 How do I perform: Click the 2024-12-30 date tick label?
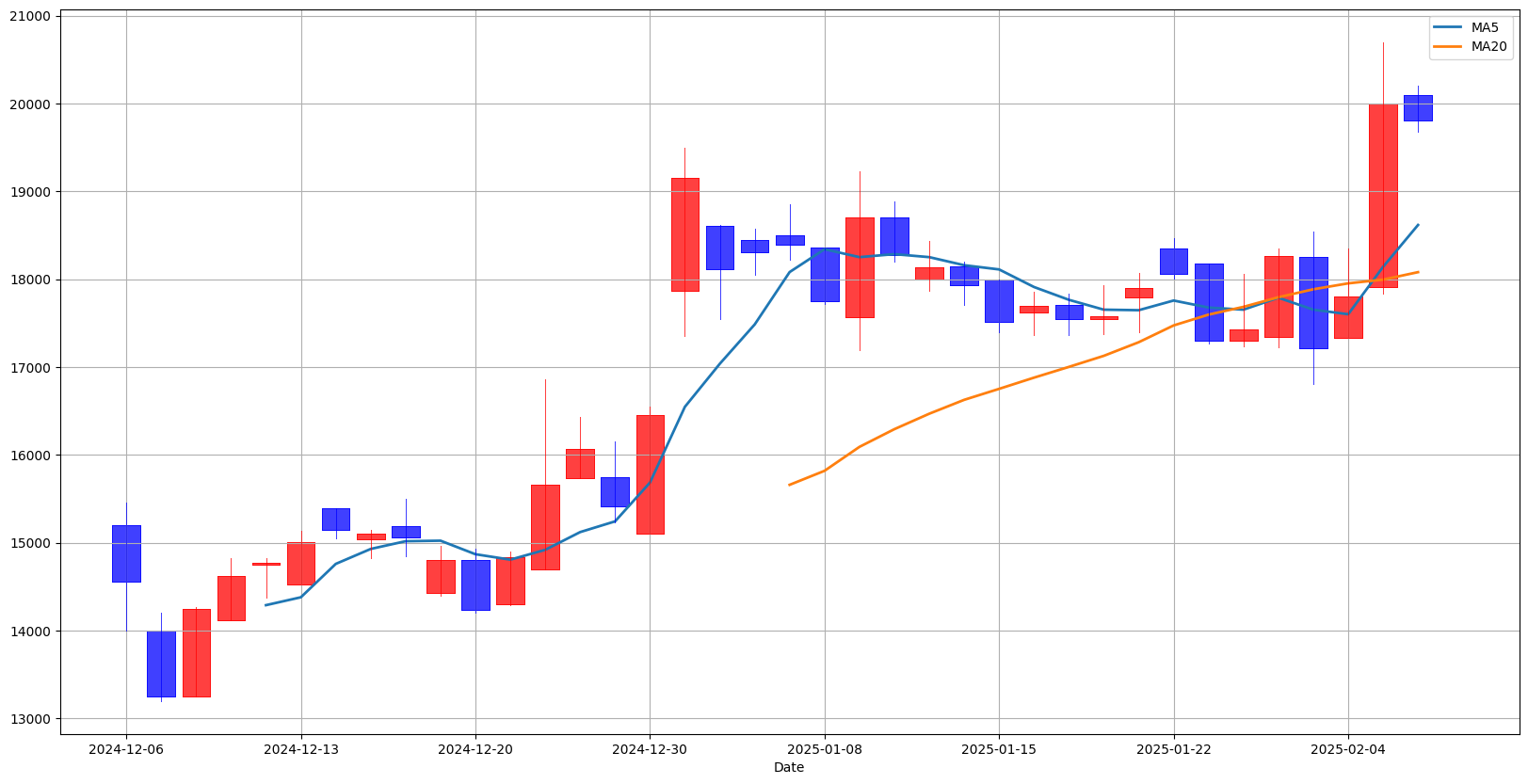pos(650,749)
